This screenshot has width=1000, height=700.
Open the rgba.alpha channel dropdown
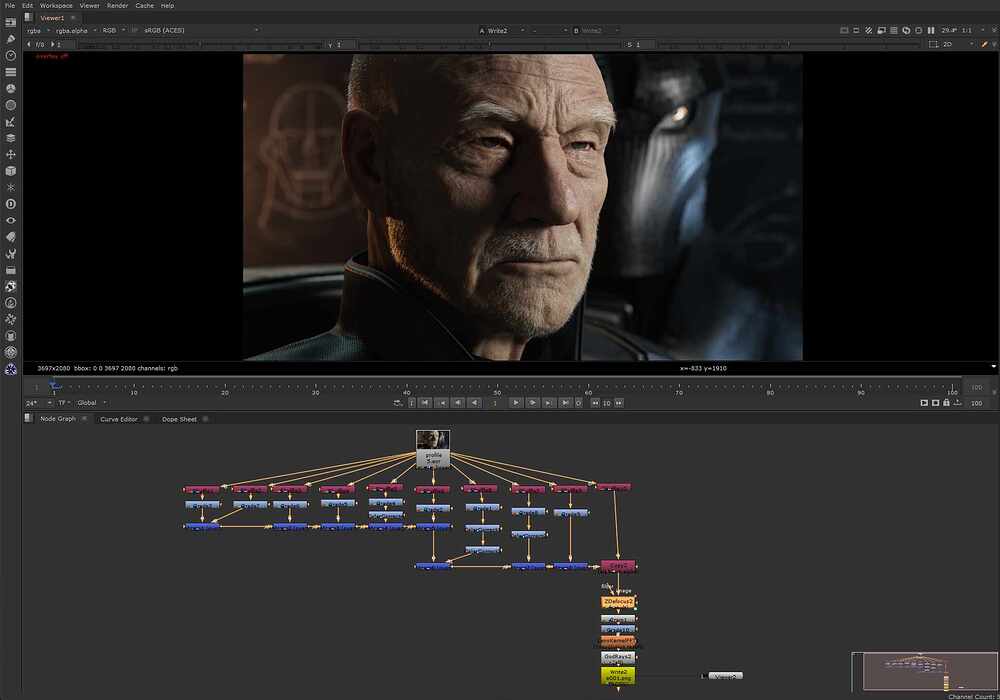click(76, 31)
